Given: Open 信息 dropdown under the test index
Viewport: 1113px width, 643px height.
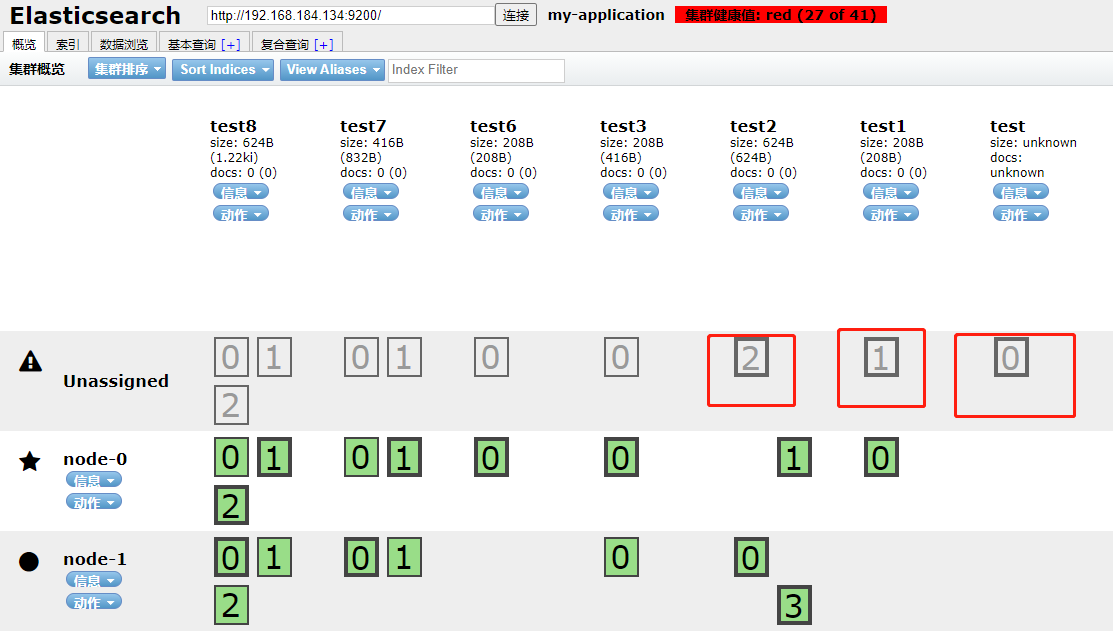Looking at the screenshot, I should point(1020,192).
